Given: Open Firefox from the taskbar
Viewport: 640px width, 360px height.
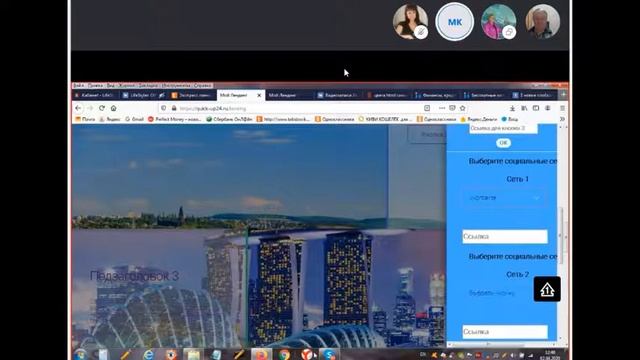Looking at the screenshot, I should [x=261, y=354].
